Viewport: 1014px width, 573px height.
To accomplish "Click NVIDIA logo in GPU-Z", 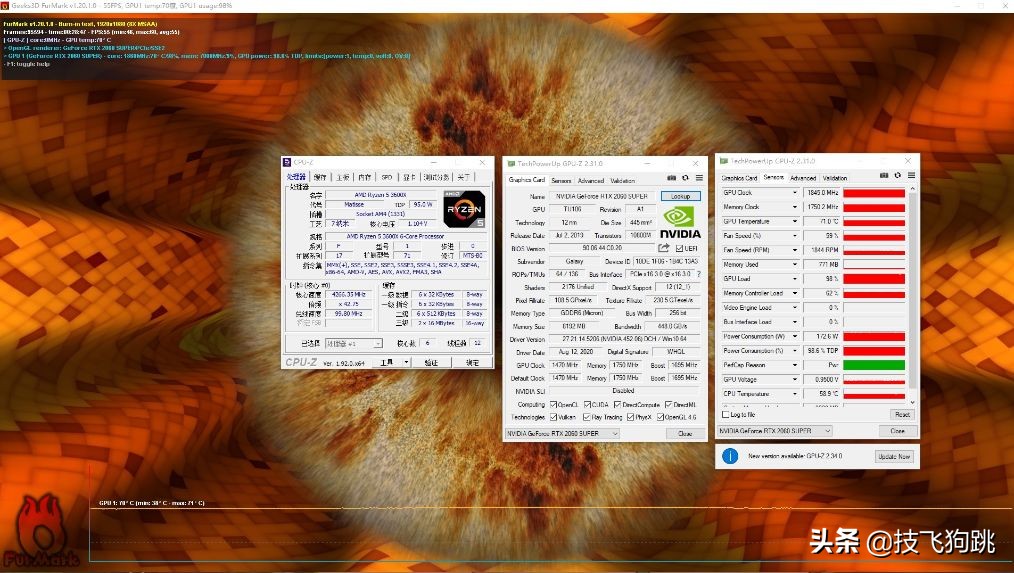I will point(680,222).
